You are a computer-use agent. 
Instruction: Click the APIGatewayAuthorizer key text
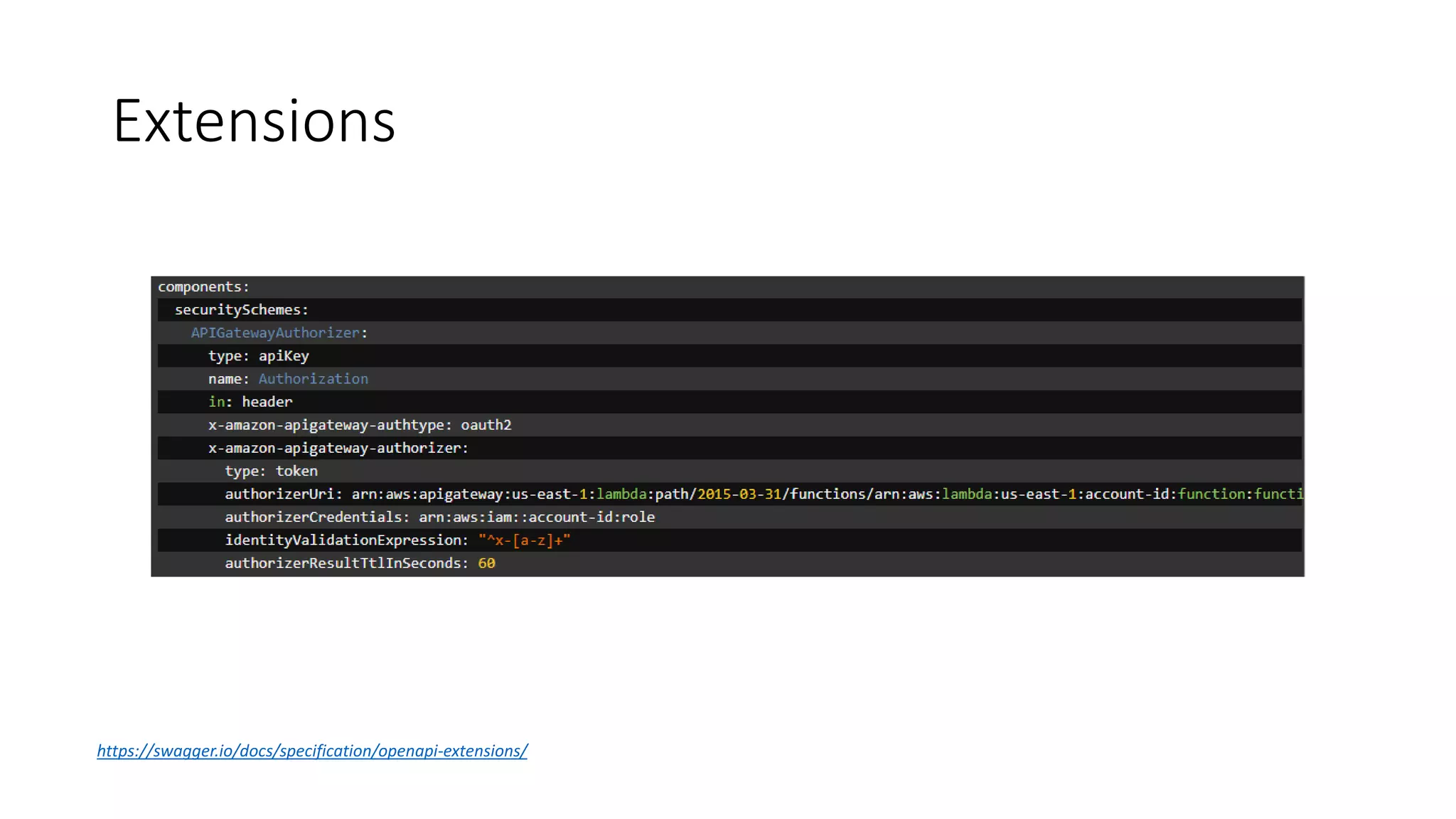click(275, 333)
